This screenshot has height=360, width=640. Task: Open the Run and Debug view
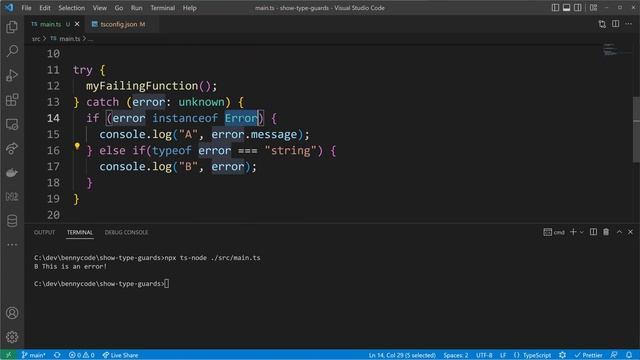pyautogui.click(x=12, y=76)
